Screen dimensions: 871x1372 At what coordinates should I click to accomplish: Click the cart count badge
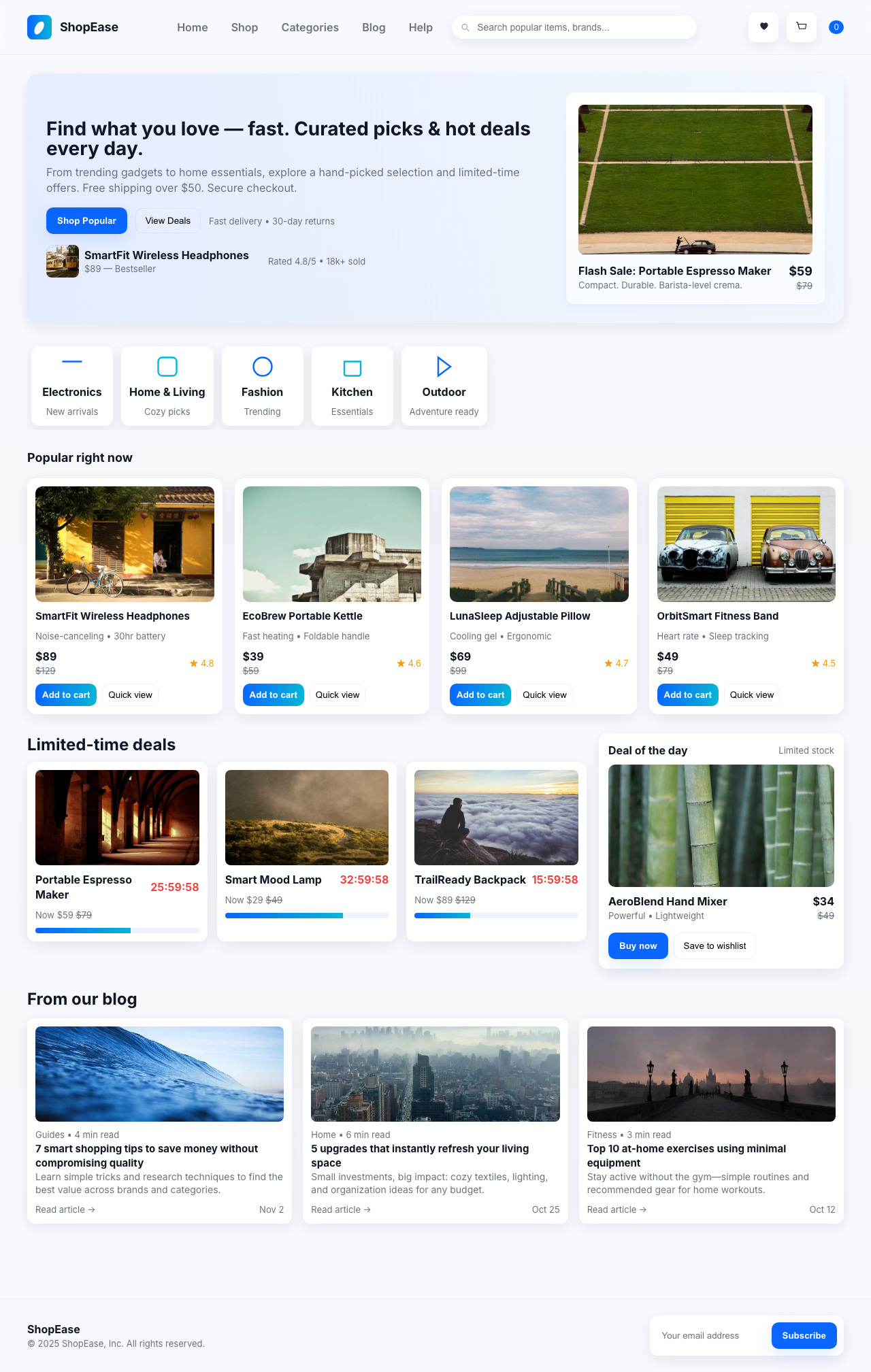[x=836, y=27]
